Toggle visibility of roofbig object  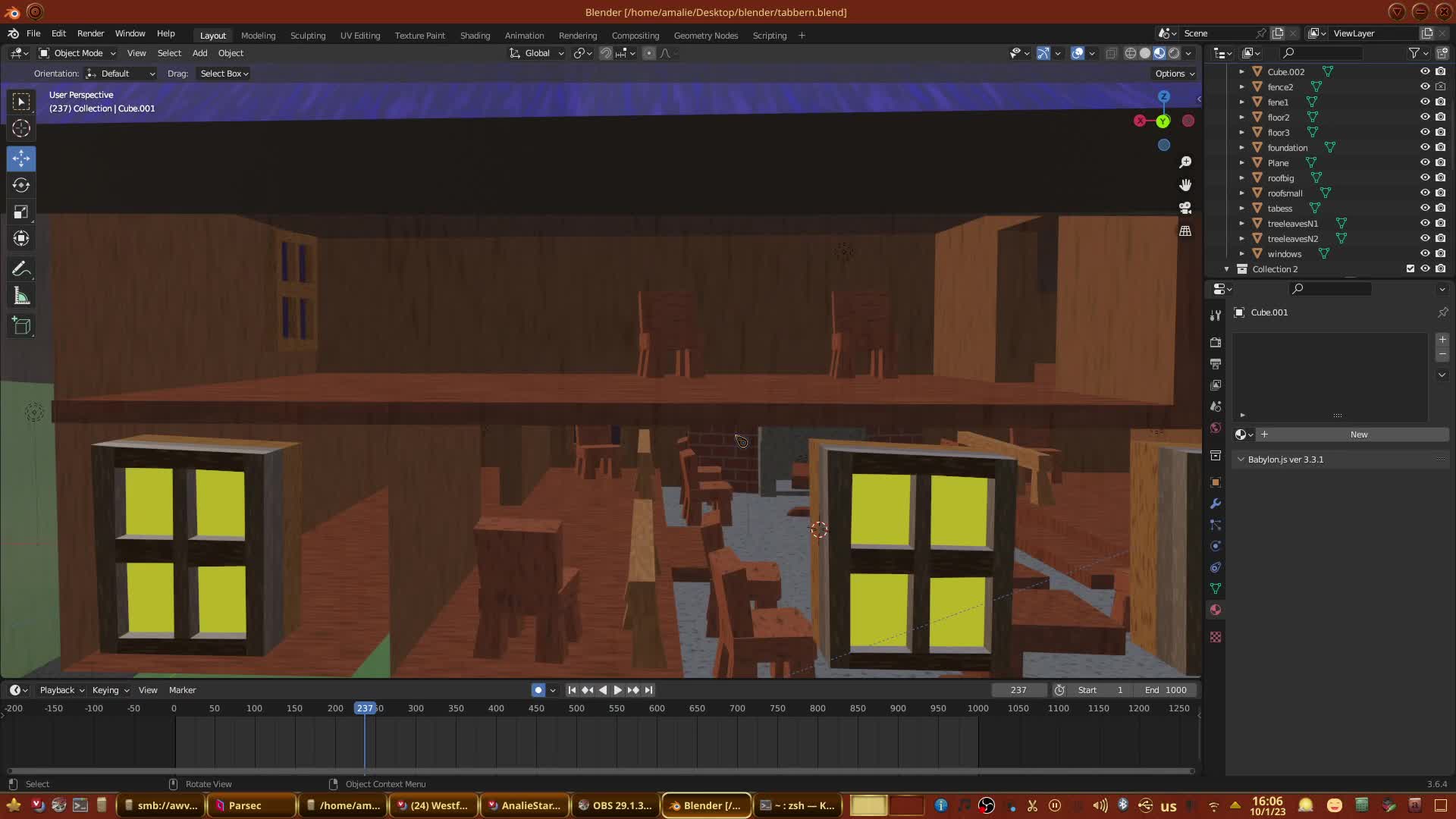click(x=1425, y=177)
